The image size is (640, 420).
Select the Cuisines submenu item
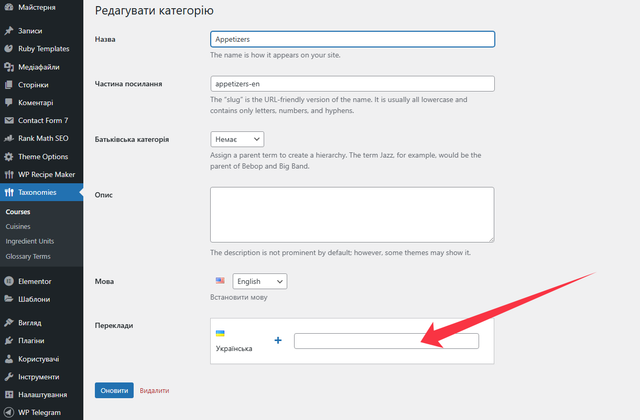click(18, 227)
